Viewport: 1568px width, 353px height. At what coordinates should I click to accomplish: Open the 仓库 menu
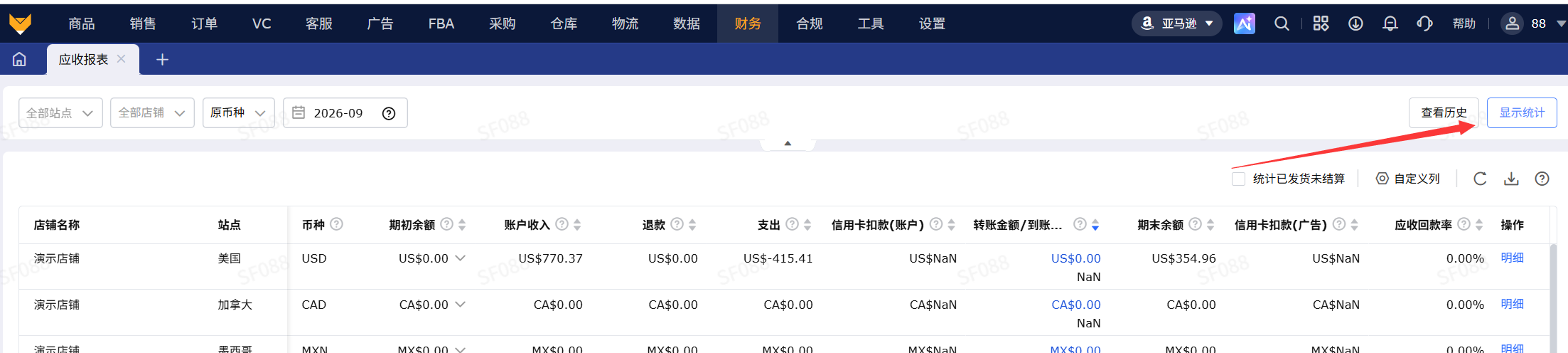(x=564, y=23)
